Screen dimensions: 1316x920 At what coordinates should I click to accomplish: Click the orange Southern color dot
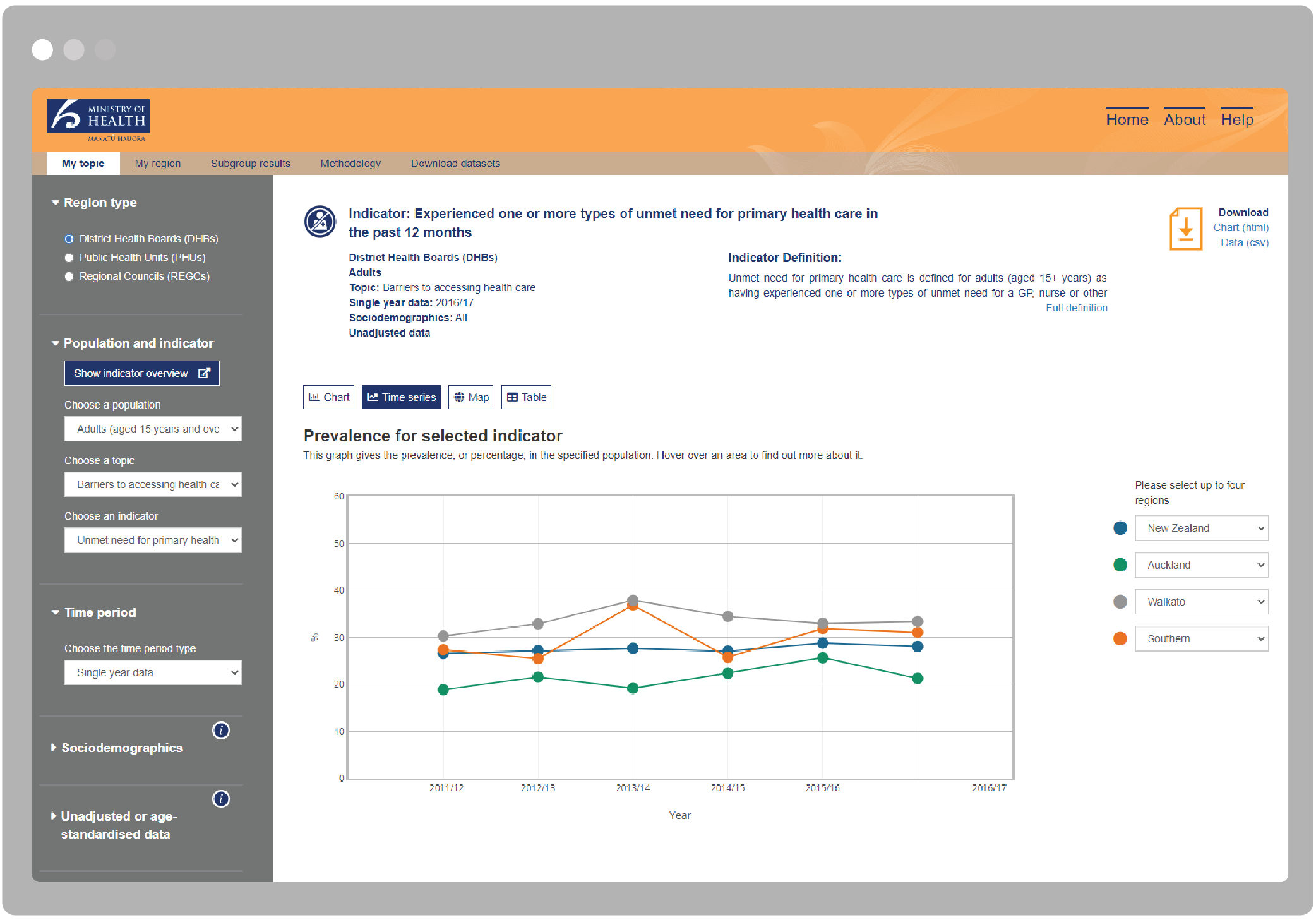click(1120, 638)
